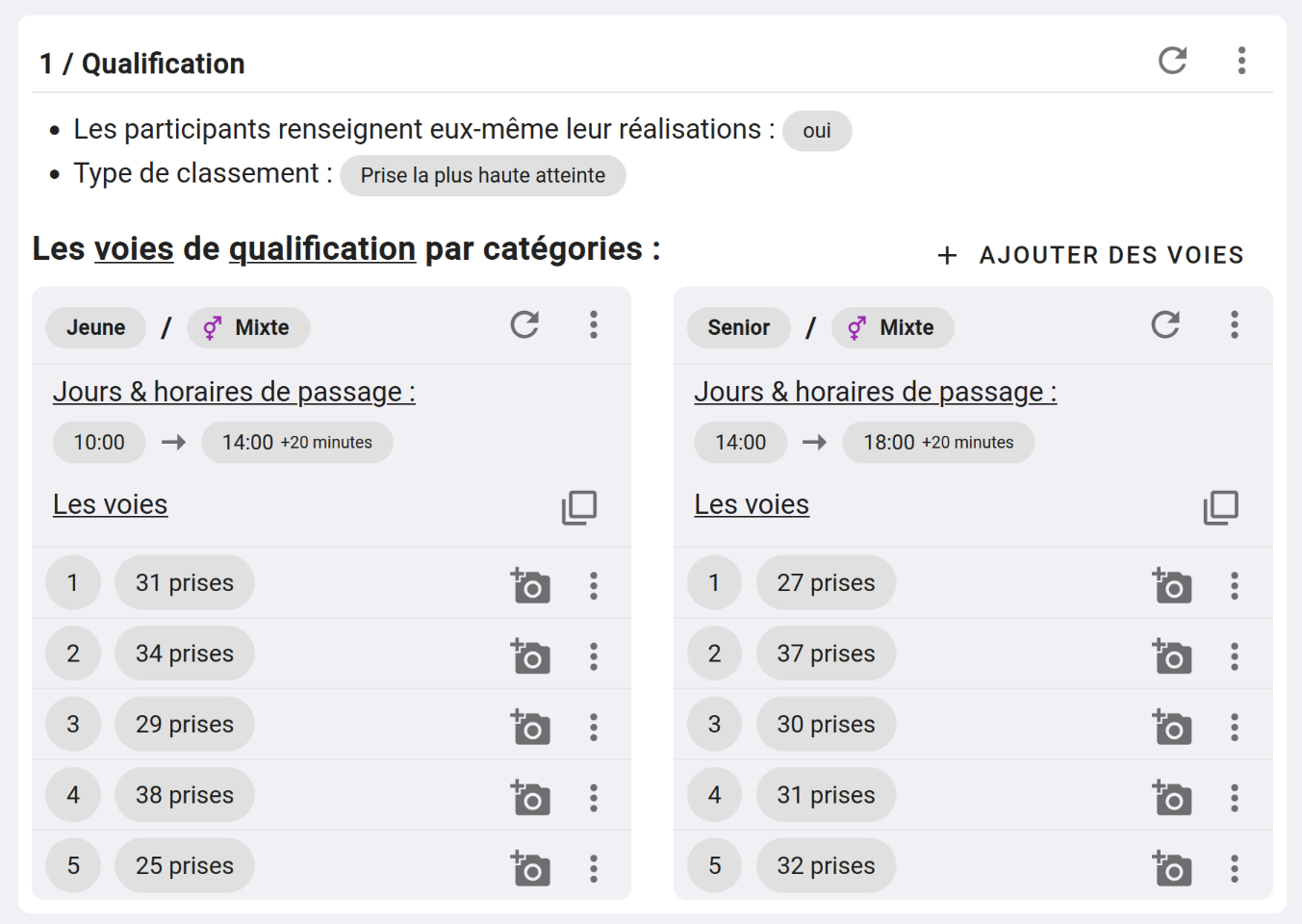This screenshot has height=924, width=1302.
Task: Open menu for Jeune route 34 prises
Action: (594, 656)
